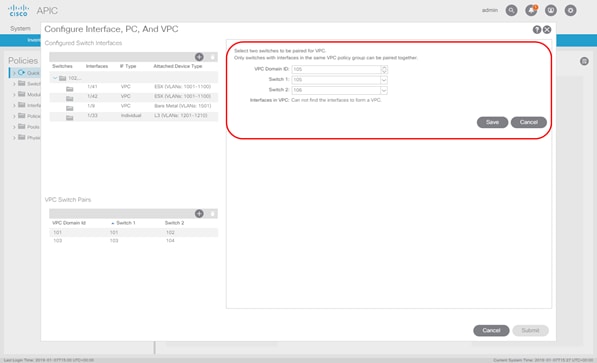Click the round icon right of the Policies pane
Image resolution: width=597 pixels, height=363 pixels.
584,61
